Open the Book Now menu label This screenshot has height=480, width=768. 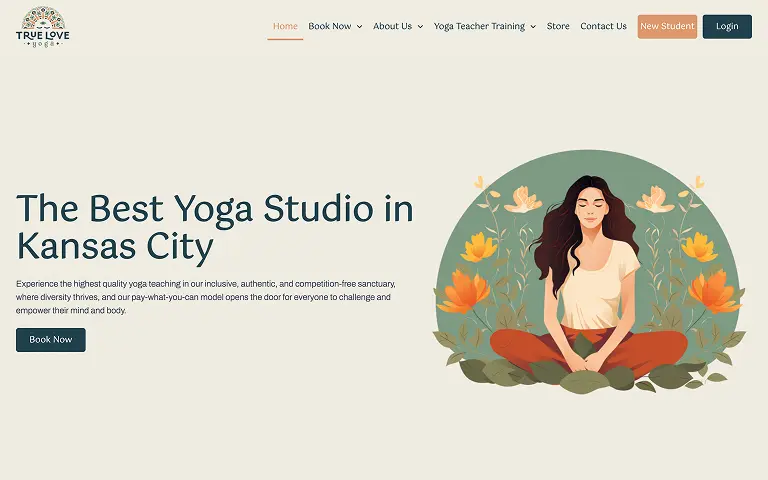click(x=330, y=26)
